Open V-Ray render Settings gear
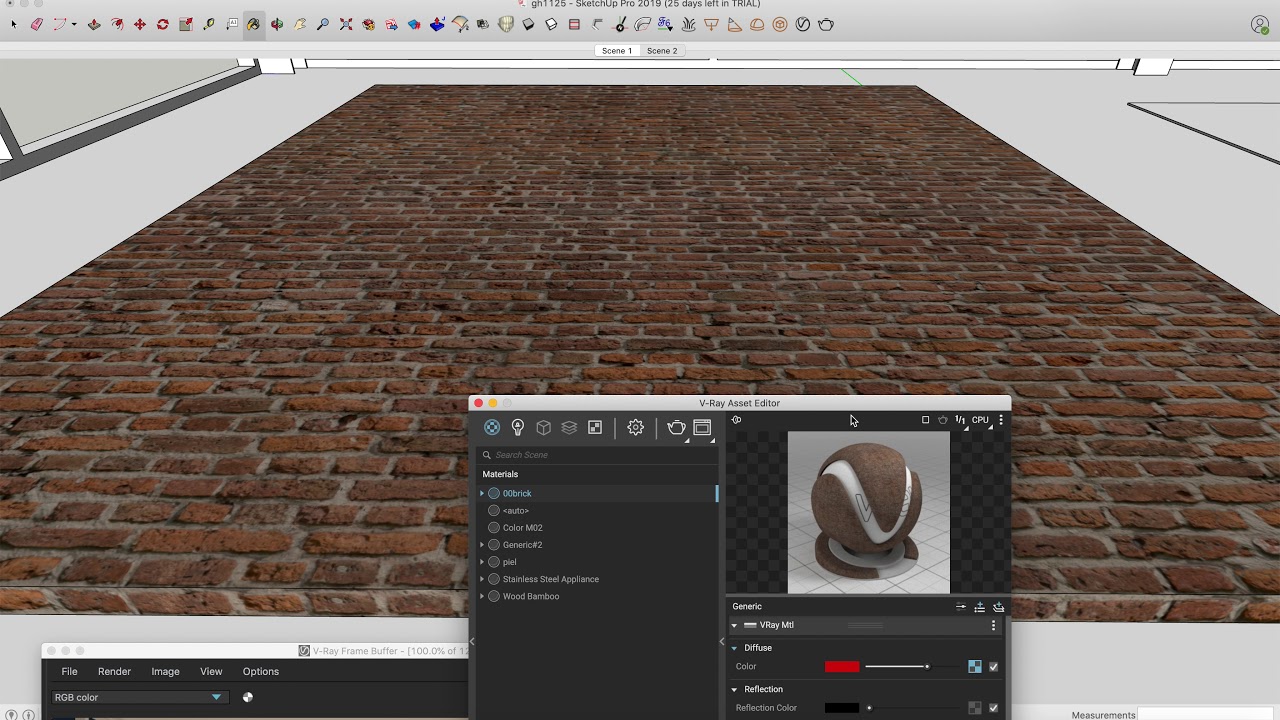Screen dimensions: 1280x720 (x=636, y=428)
